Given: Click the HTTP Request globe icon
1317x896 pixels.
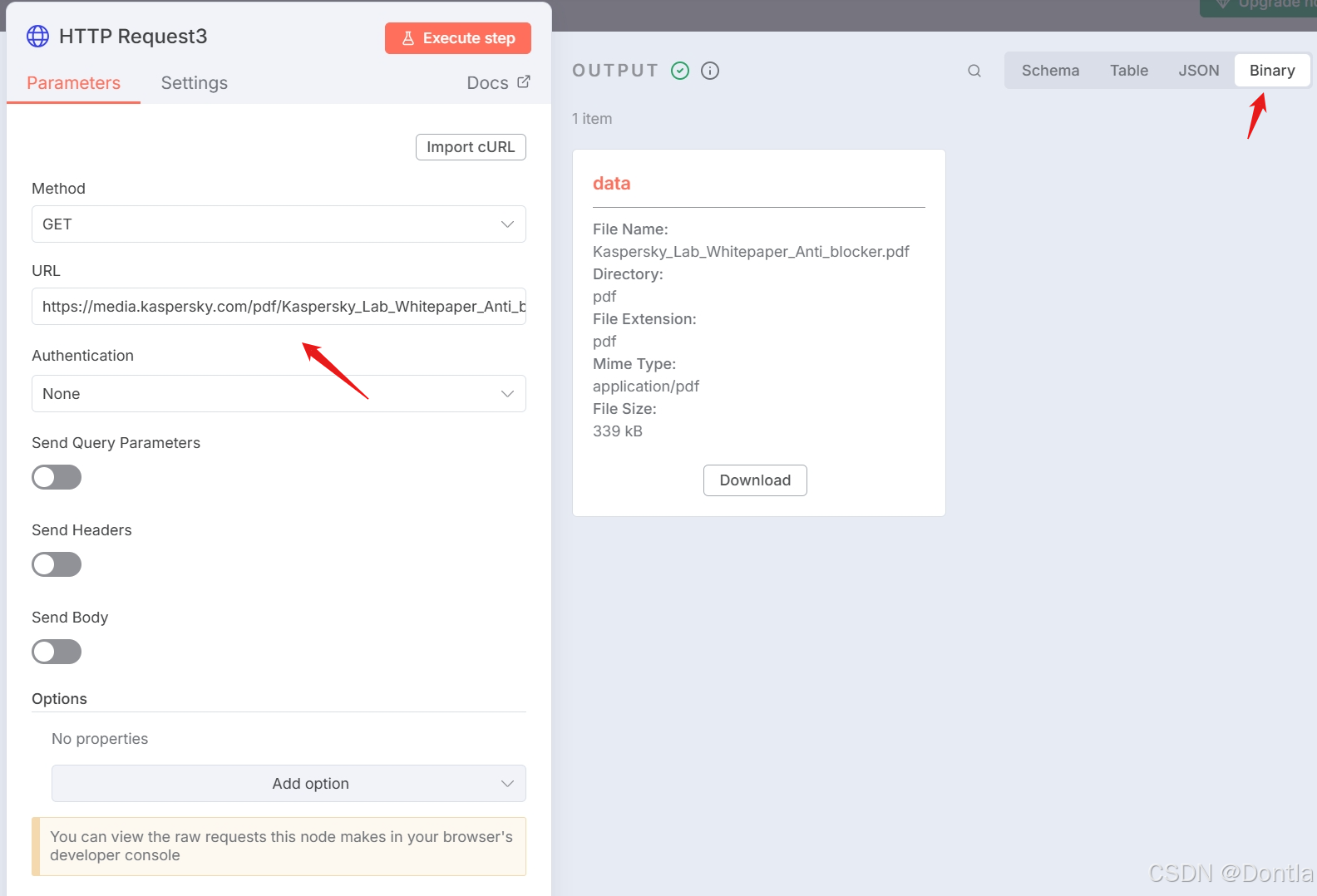Looking at the screenshot, I should pyautogui.click(x=38, y=37).
